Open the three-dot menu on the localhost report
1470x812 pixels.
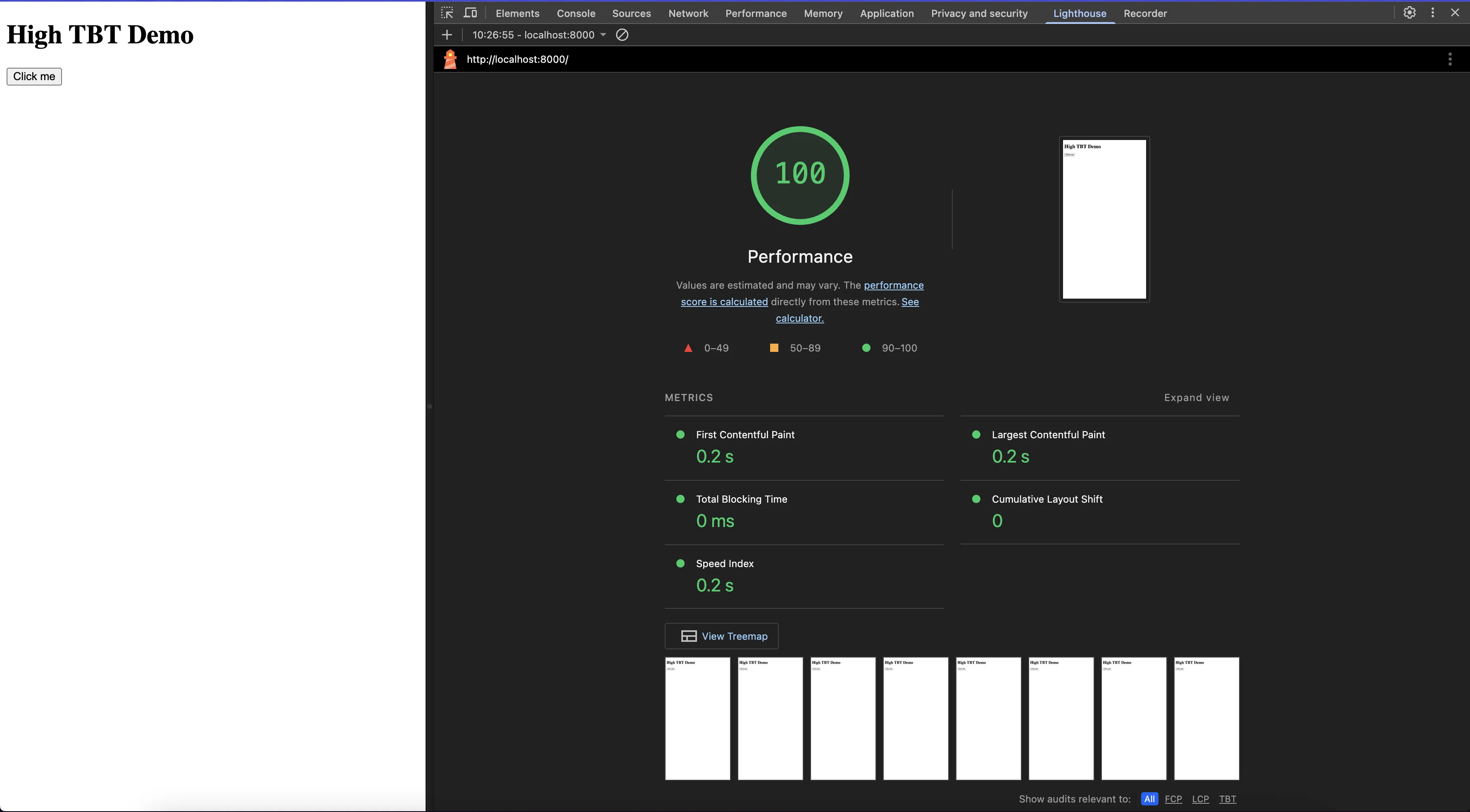point(1451,59)
